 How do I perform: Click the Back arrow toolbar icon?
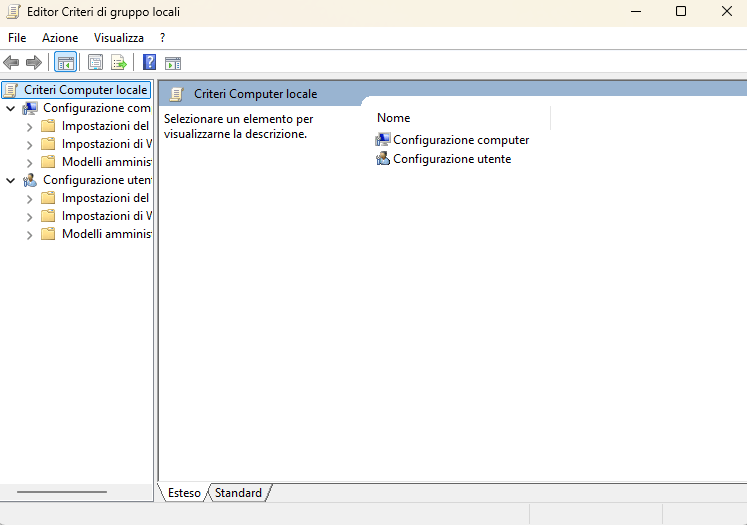[12, 62]
